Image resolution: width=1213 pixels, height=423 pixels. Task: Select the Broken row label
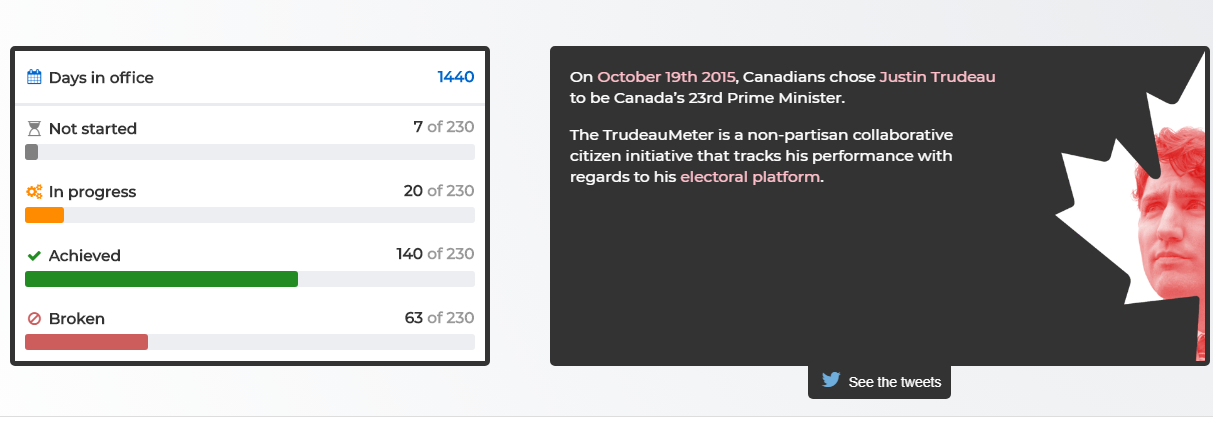[x=77, y=318]
